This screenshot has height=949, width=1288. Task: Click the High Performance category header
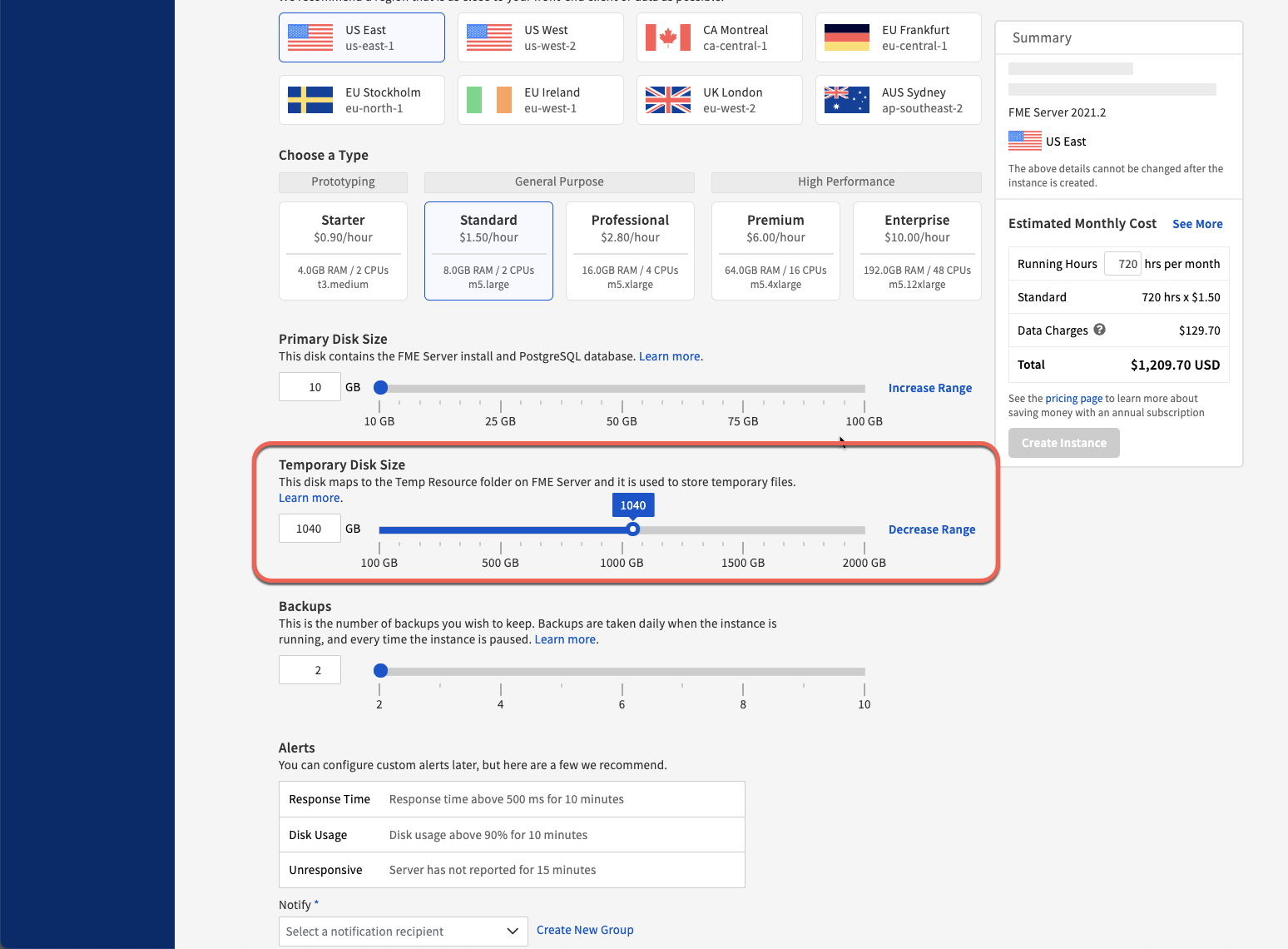tap(846, 182)
